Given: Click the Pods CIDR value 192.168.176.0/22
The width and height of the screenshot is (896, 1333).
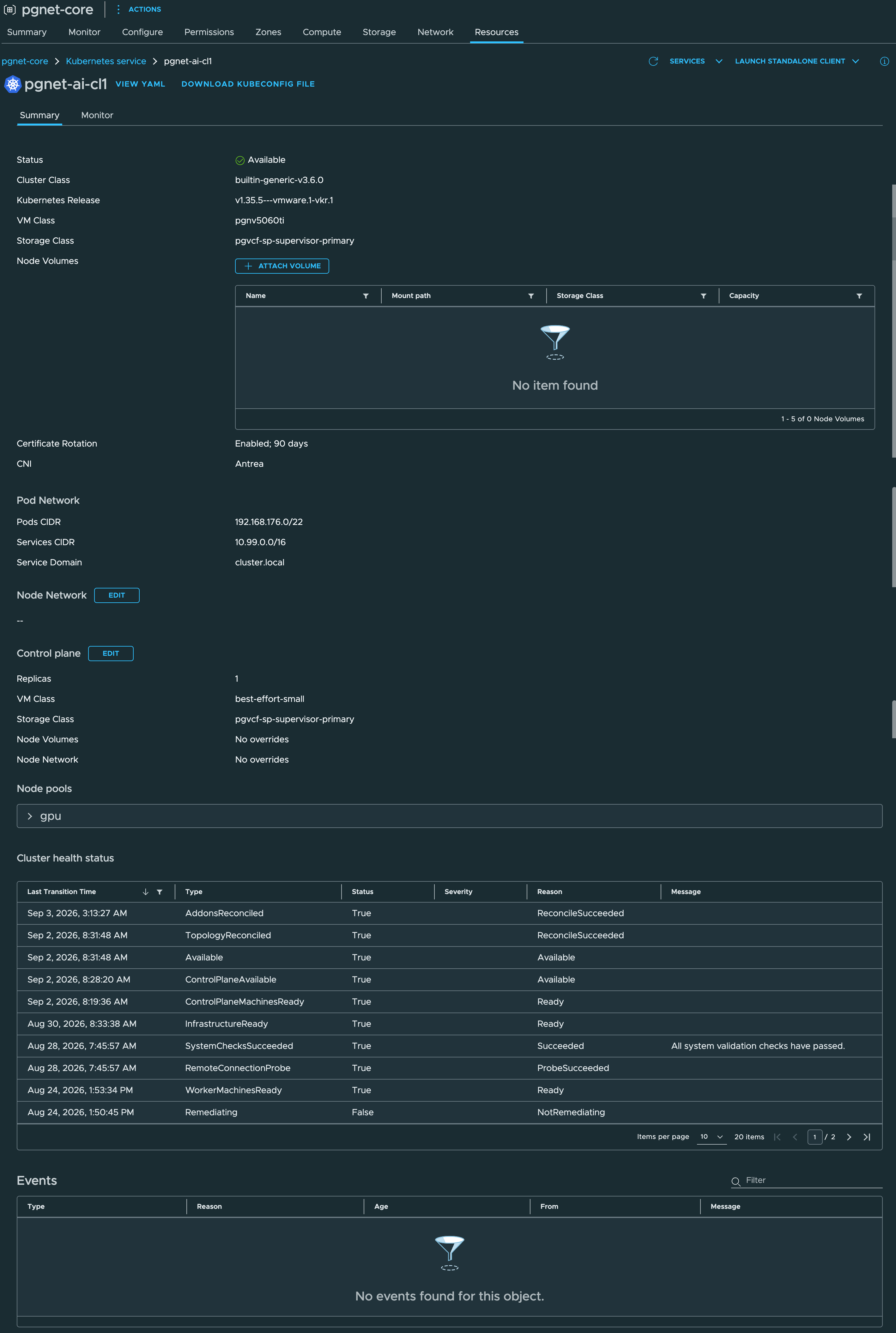Looking at the screenshot, I should [269, 522].
